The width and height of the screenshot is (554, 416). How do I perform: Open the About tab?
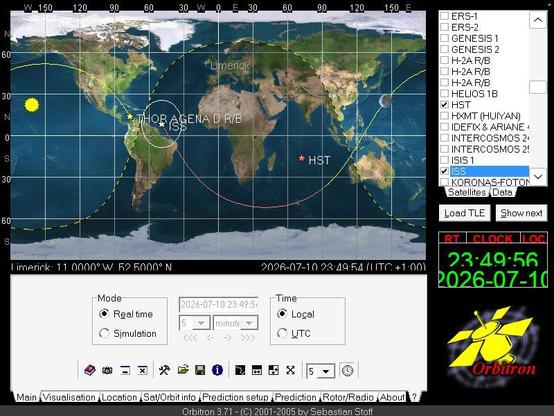point(392,397)
